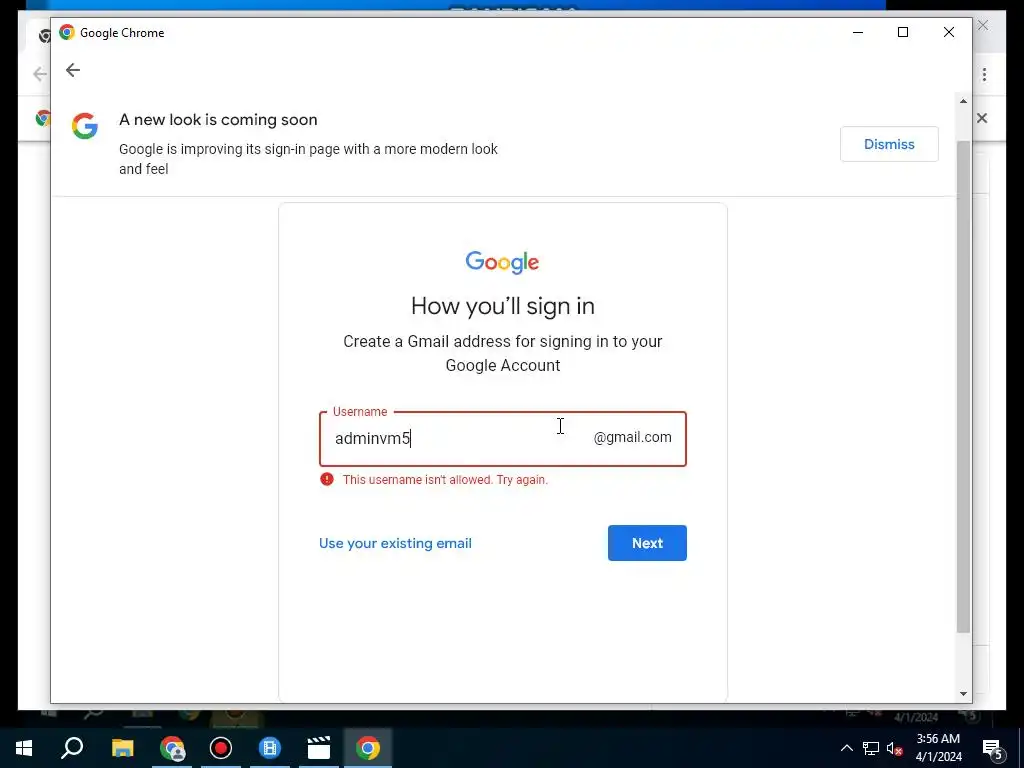Open the clapperboard video app on taskbar
Image resolution: width=1024 pixels, height=768 pixels.
319,748
